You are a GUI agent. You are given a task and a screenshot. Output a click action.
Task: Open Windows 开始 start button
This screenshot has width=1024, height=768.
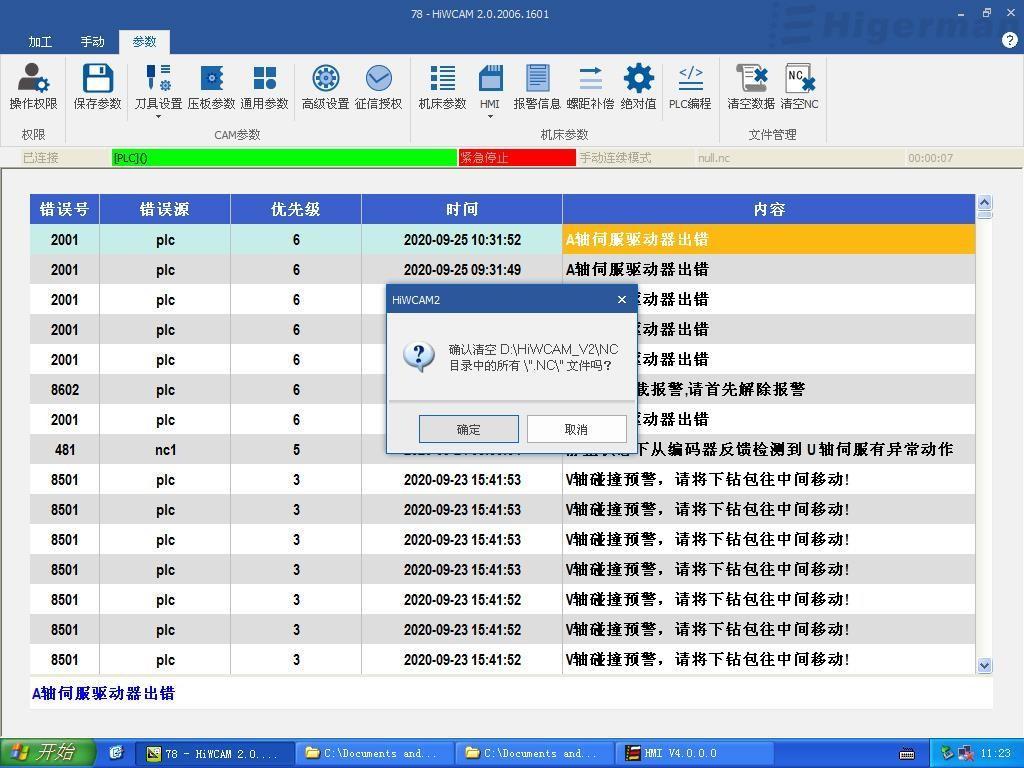(47, 753)
